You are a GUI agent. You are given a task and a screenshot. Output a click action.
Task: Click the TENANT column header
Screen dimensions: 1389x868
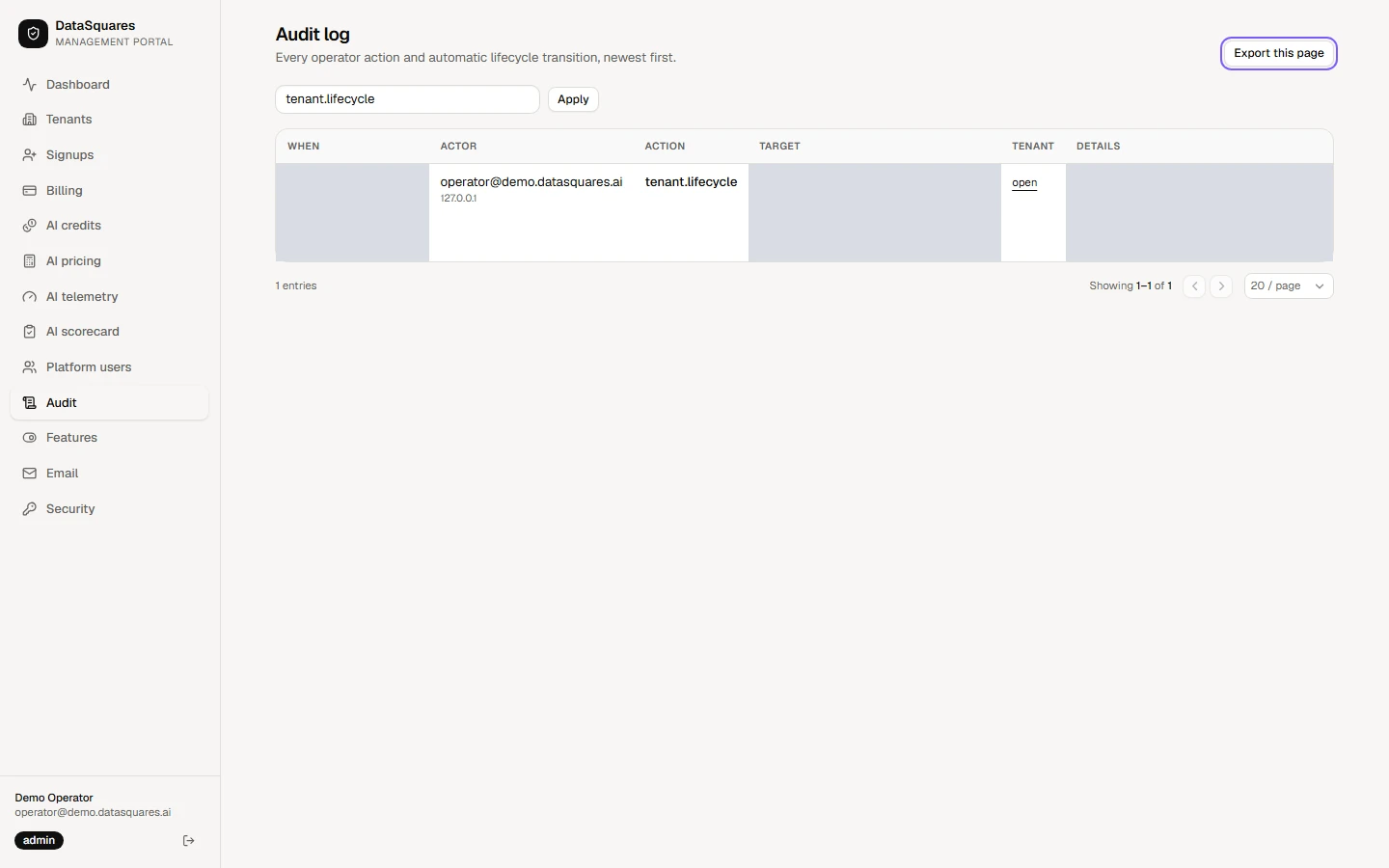pyautogui.click(x=1033, y=147)
